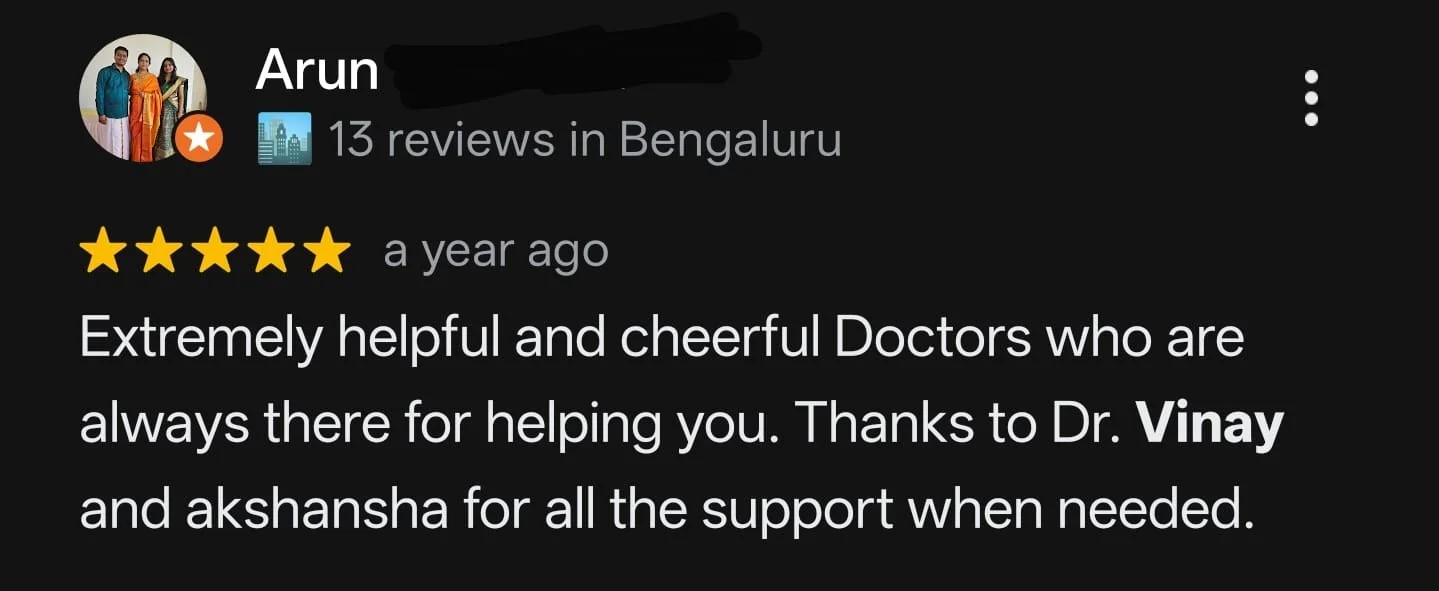Click the 'a year ago' timestamp
This screenshot has height=591, width=1439.
point(496,253)
